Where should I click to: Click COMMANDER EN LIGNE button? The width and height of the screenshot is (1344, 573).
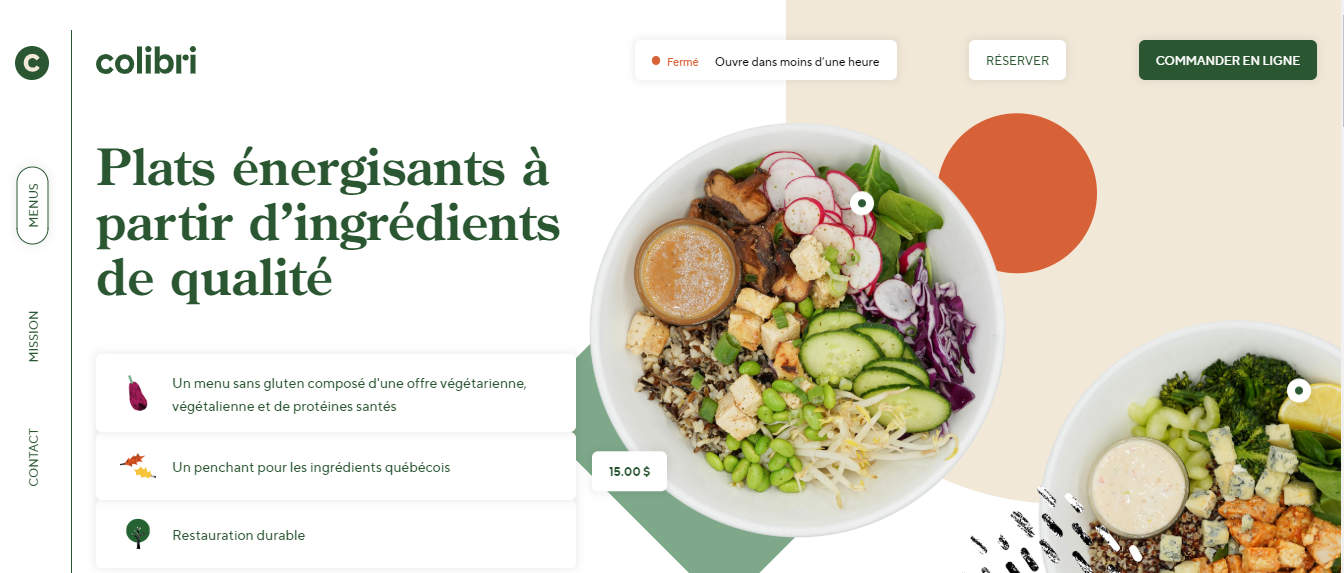[1228, 60]
